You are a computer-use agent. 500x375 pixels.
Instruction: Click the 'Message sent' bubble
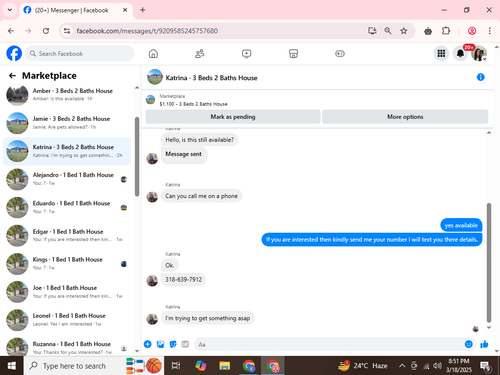pos(184,154)
